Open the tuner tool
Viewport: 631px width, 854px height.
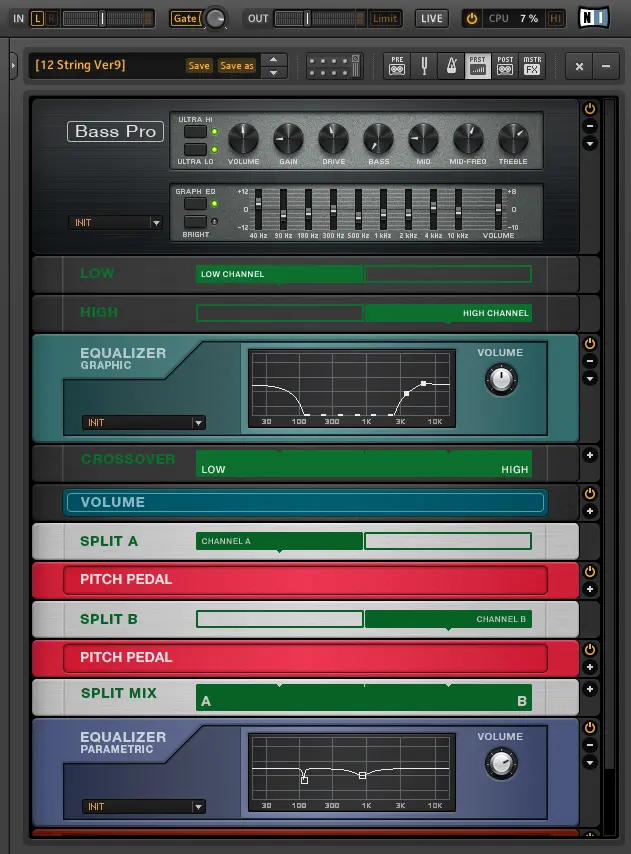(424, 66)
